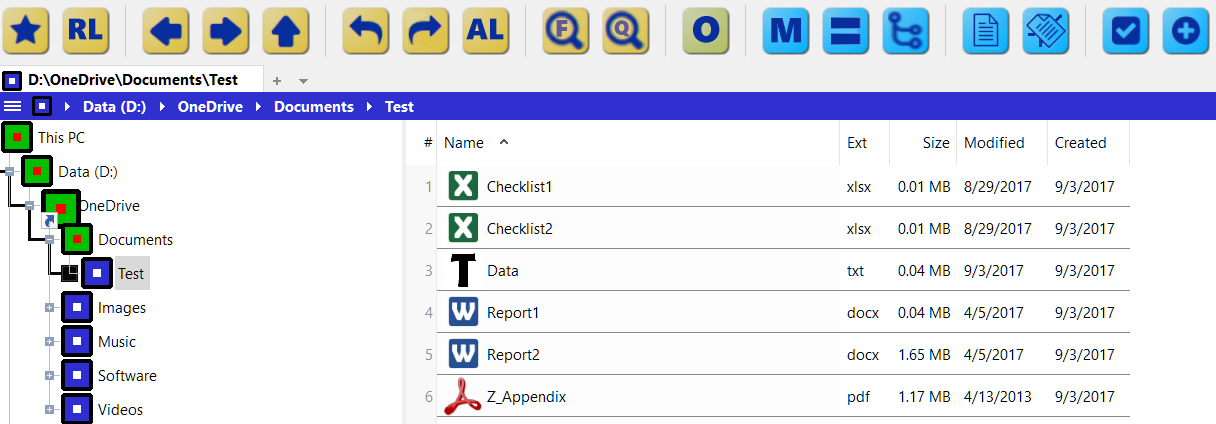Click the RL toolbar button
The height and width of the screenshot is (424, 1216).
[x=86, y=31]
